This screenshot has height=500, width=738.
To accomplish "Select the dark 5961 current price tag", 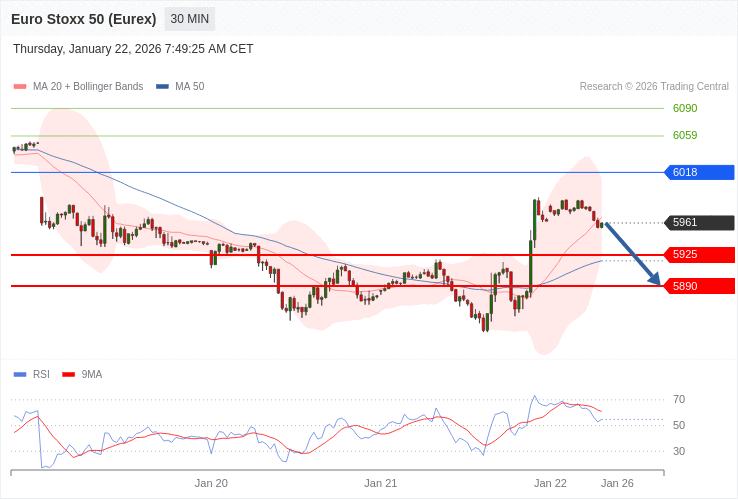I will 699,223.
